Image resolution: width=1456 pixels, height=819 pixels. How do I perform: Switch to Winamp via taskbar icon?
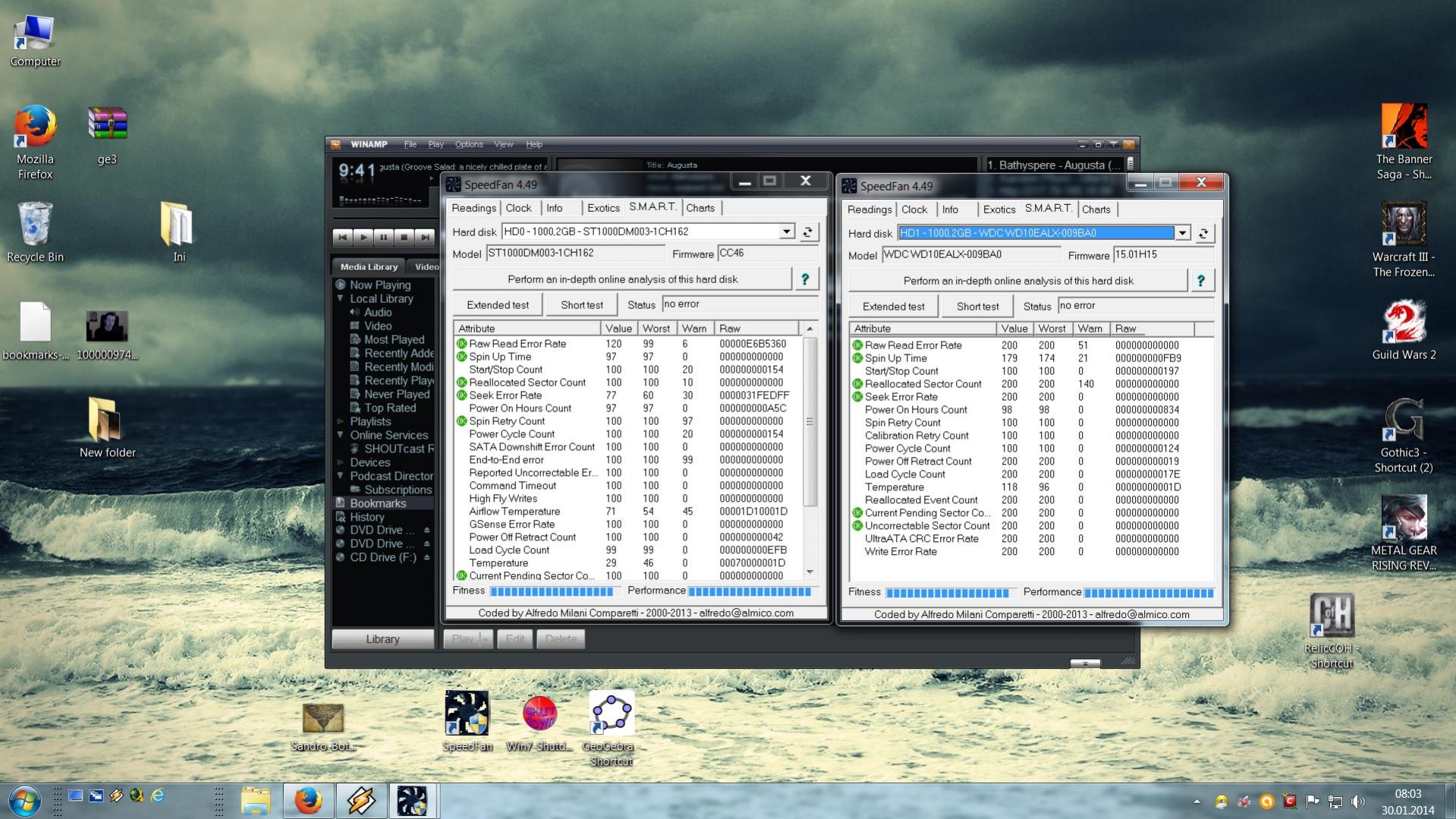pos(360,801)
